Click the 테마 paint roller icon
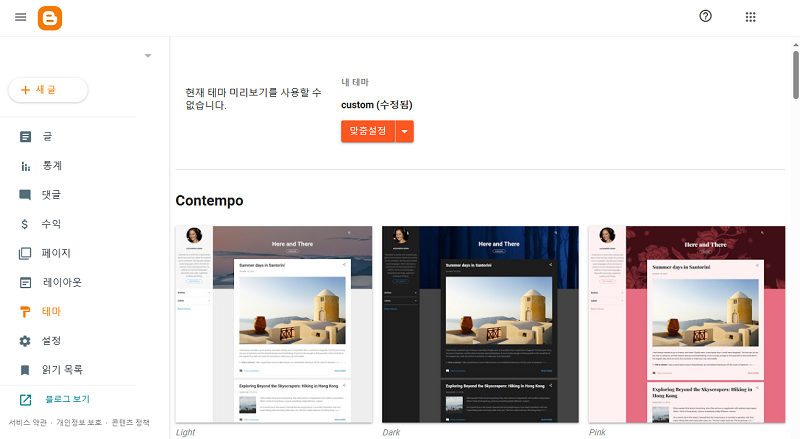 coord(25,311)
